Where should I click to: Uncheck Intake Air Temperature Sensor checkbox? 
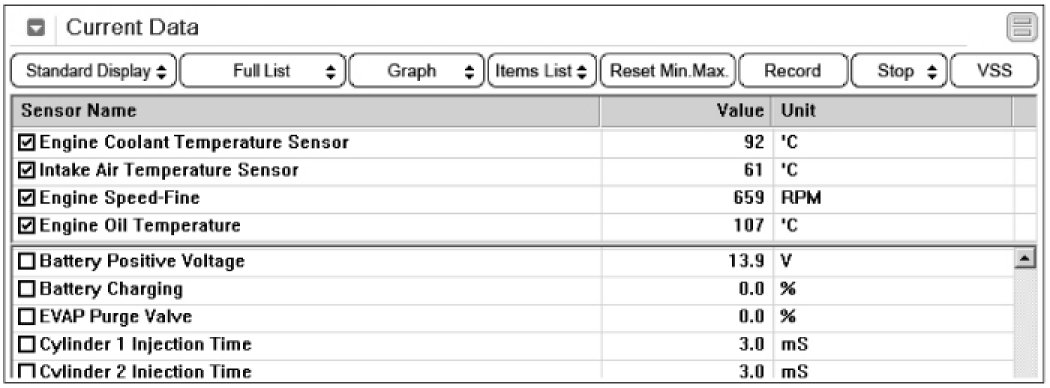click(x=26, y=170)
